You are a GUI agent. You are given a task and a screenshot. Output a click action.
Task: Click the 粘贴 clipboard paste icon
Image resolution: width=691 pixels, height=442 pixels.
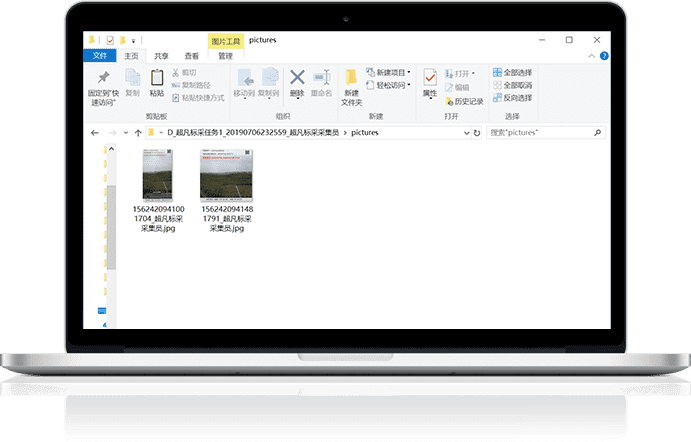[157, 78]
